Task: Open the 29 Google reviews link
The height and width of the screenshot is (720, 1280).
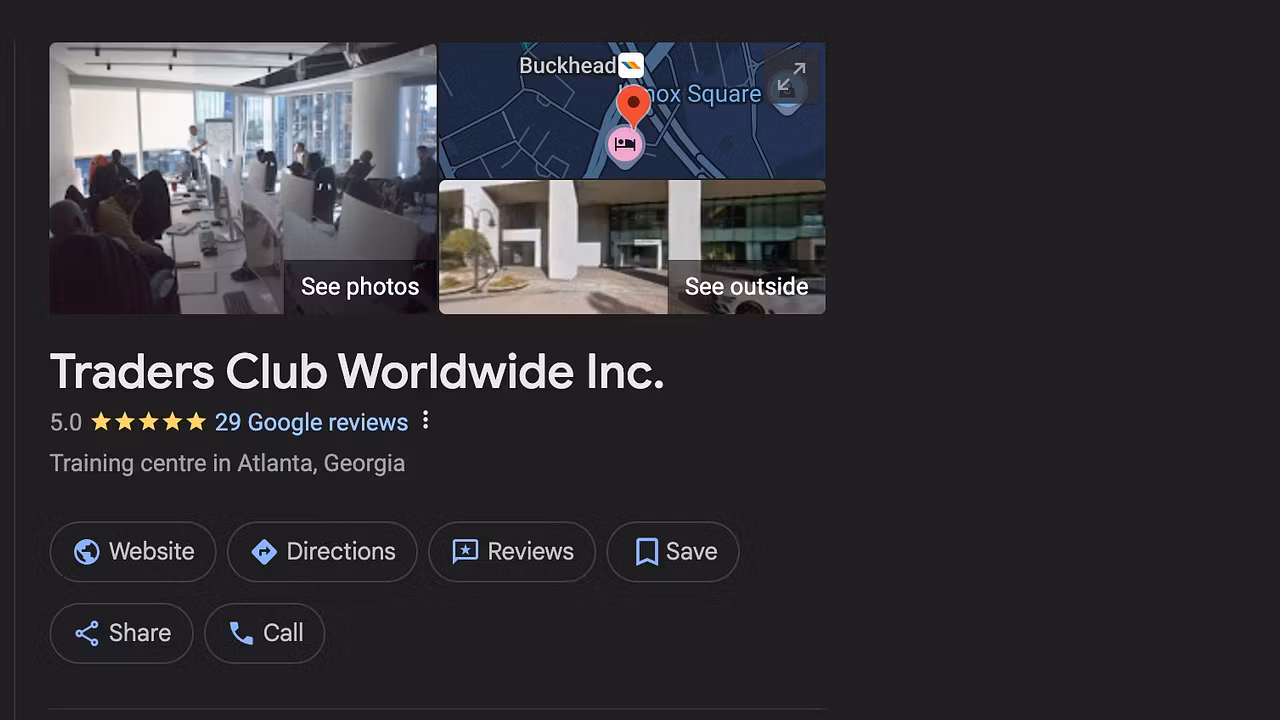Action: click(311, 422)
